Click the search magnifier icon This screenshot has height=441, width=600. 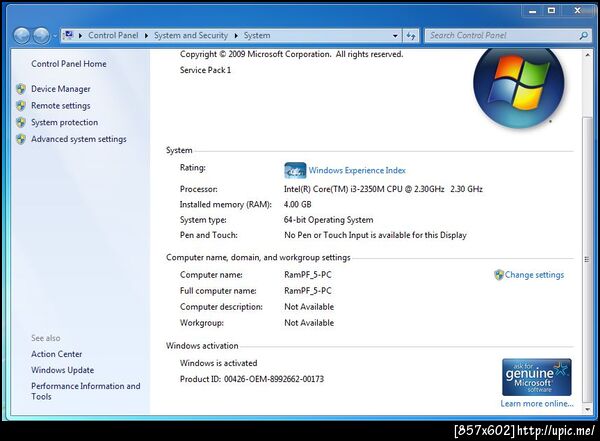point(584,36)
